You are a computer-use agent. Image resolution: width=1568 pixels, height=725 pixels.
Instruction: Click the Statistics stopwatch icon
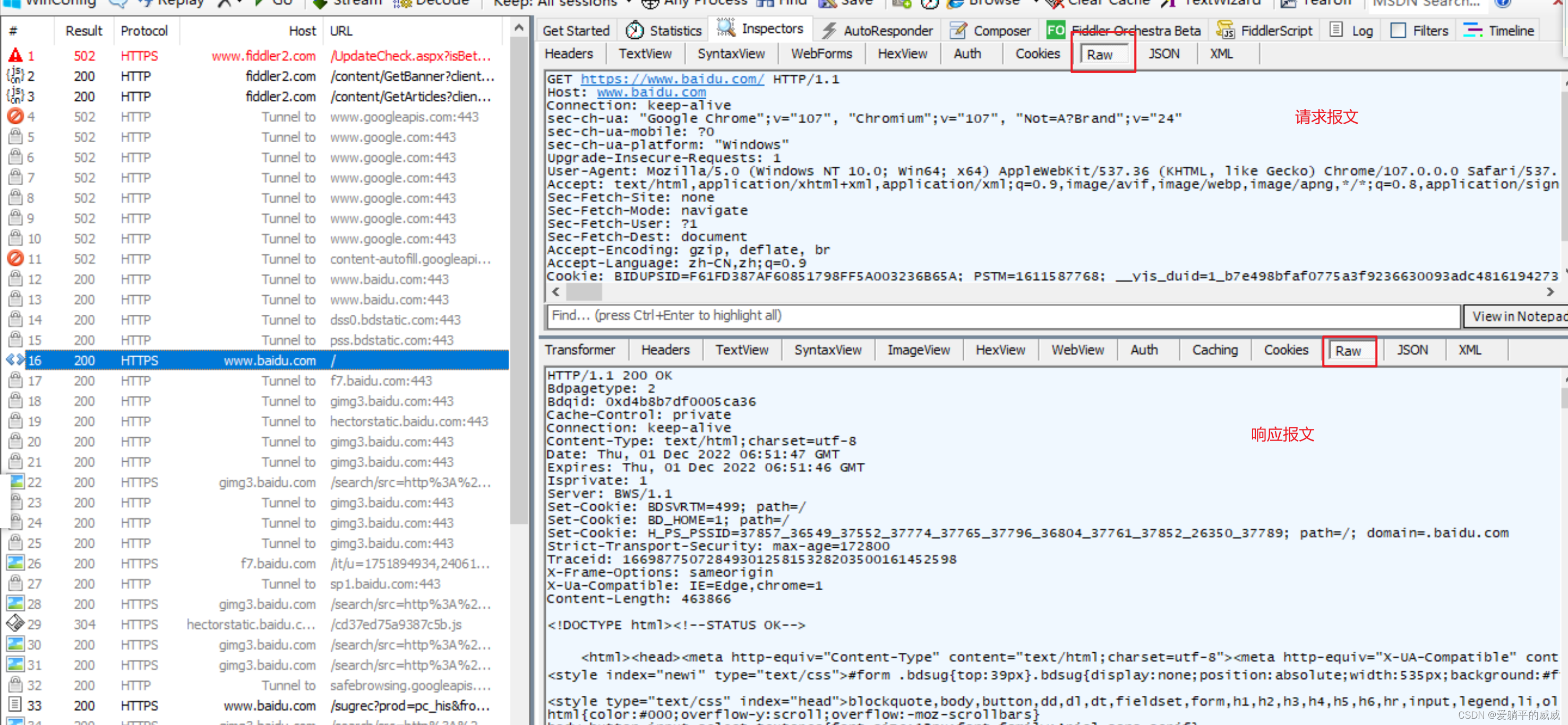pos(634,30)
